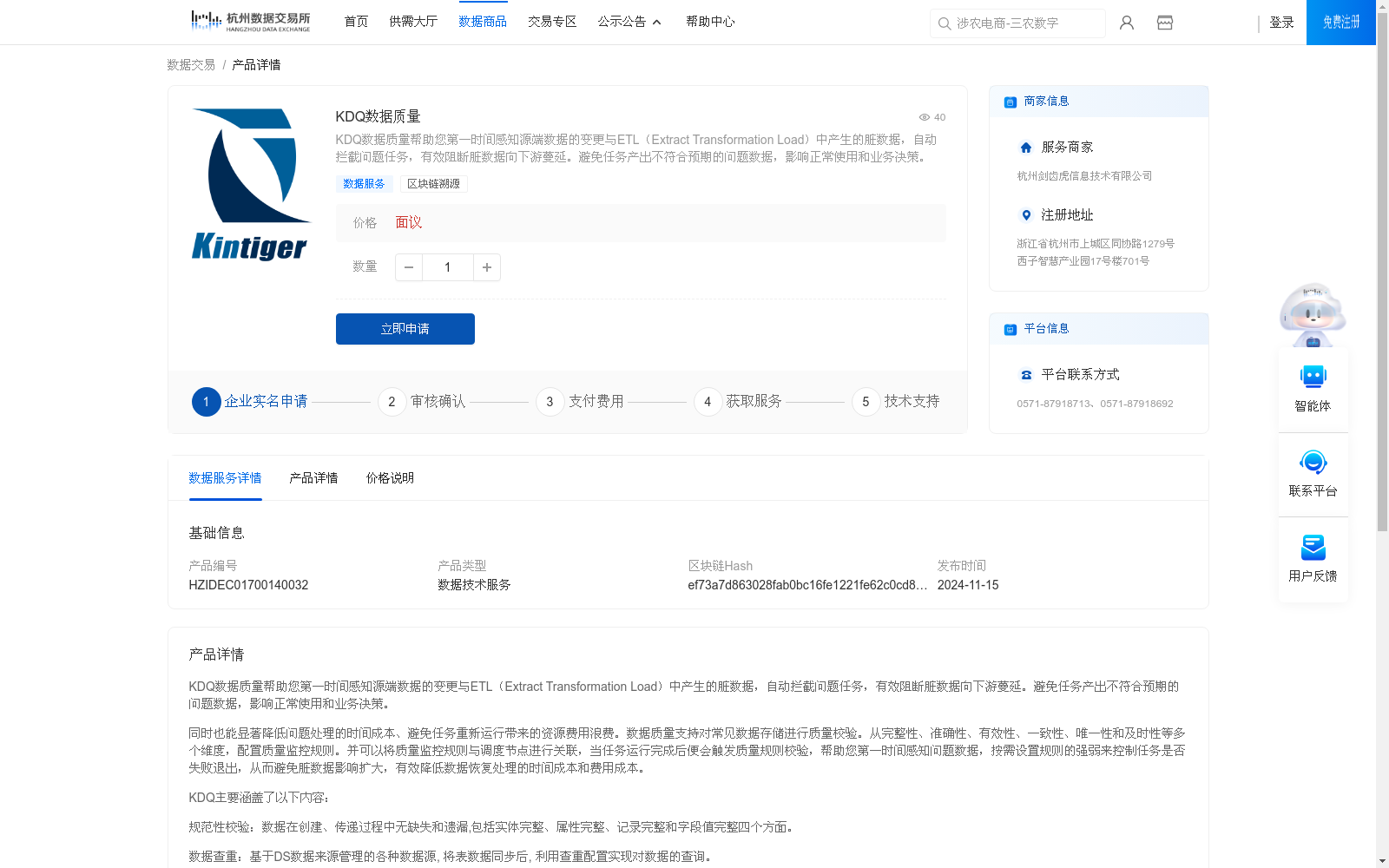1389x868 pixels.
Task: Click the eye view-count icon
Action: [925, 117]
